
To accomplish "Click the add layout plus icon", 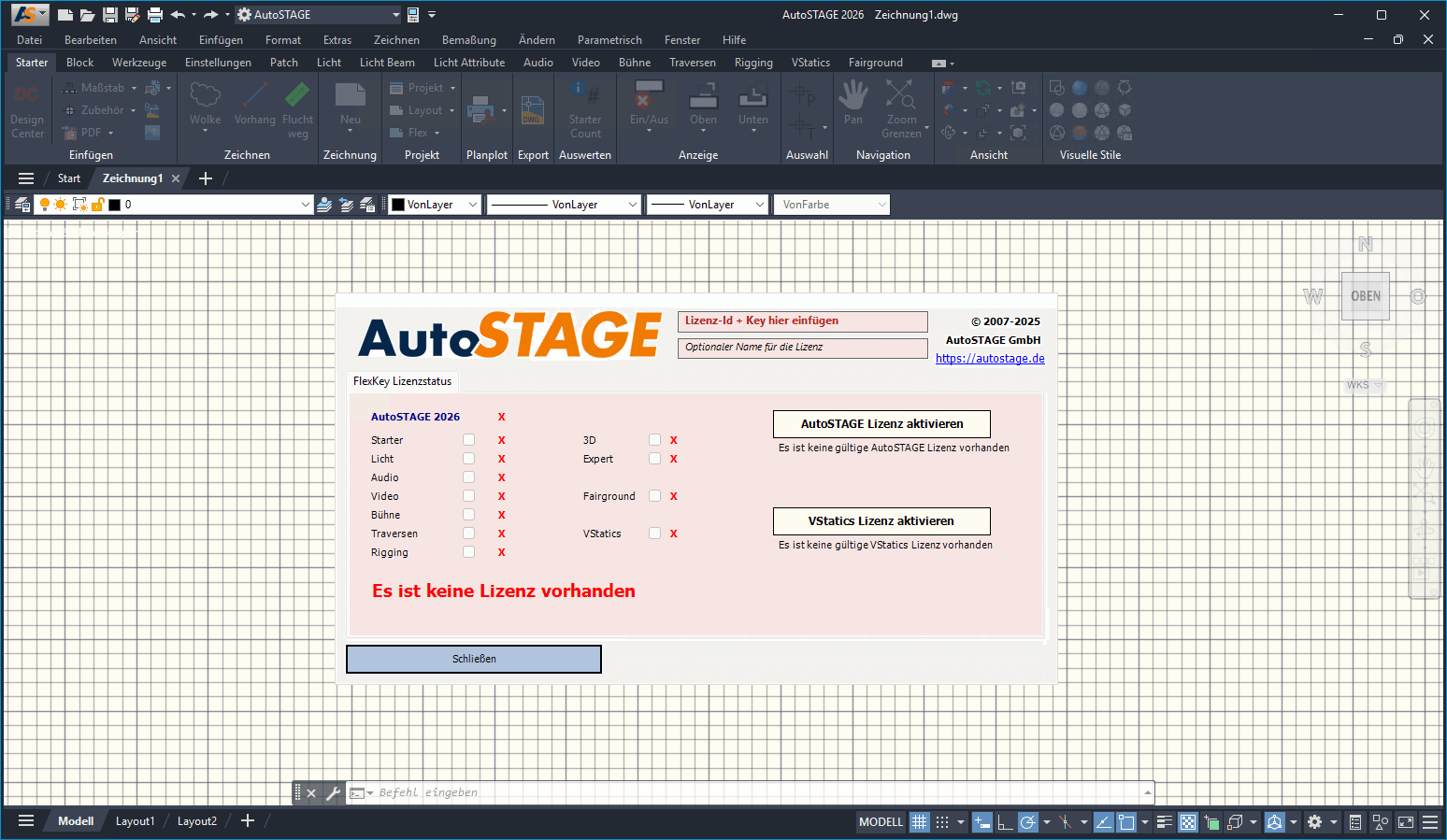I will [248, 820].
